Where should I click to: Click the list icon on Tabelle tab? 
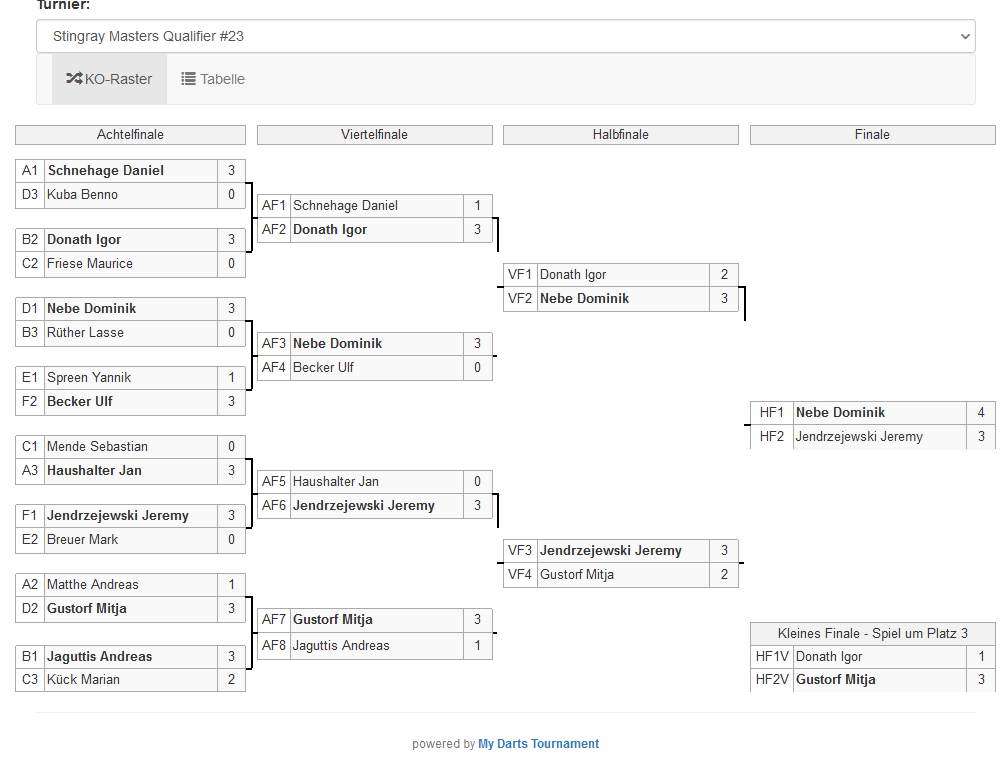click(x=188, y=79)
